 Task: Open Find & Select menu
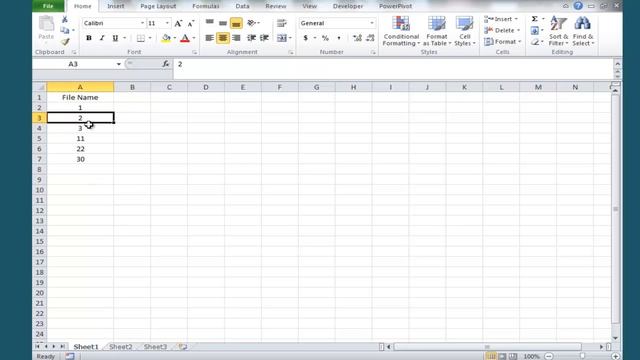pos(583,31)
